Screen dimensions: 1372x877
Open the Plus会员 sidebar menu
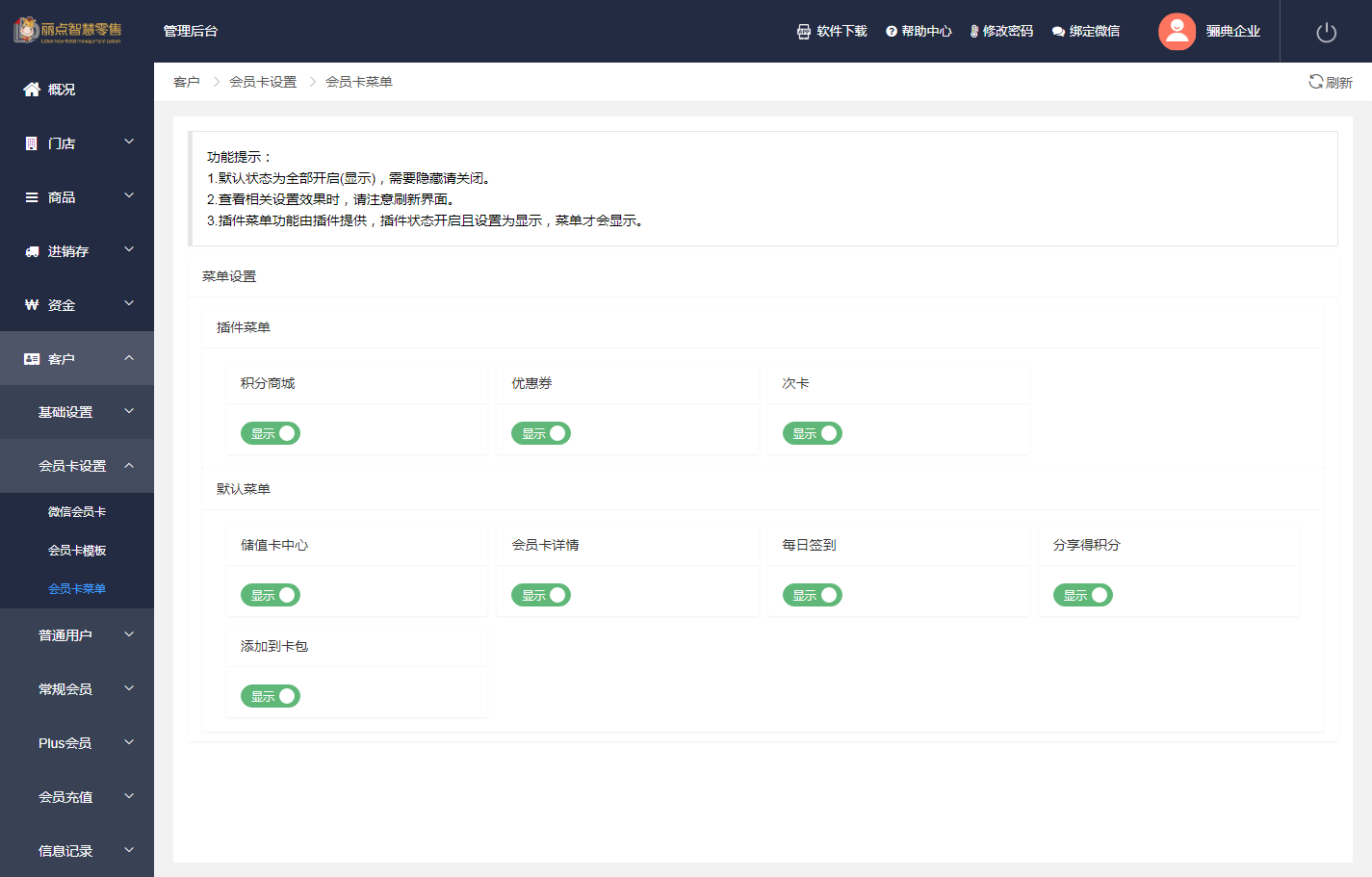coord(77,743)
